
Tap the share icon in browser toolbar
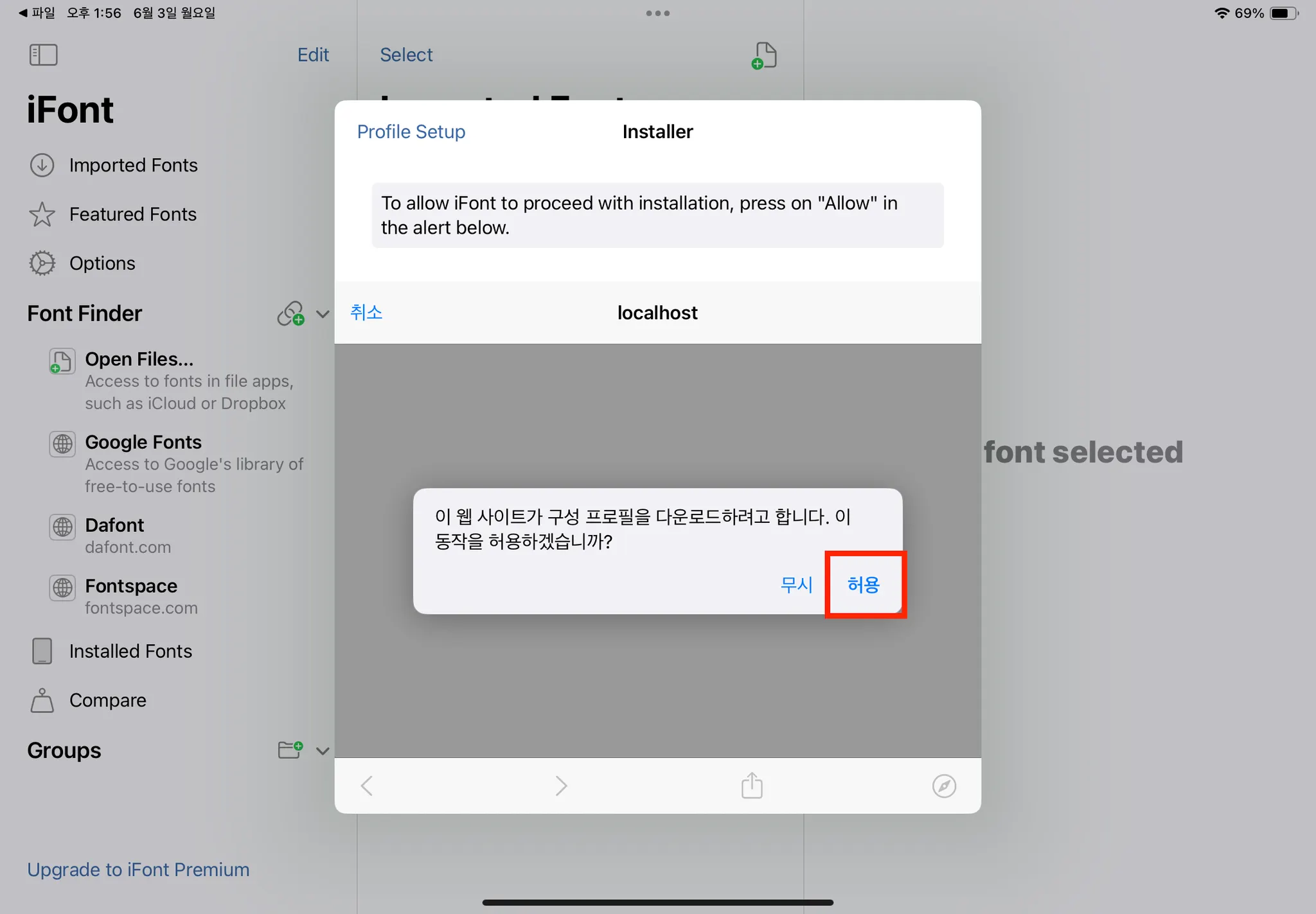pyautogui.click(x=752, y=786)
